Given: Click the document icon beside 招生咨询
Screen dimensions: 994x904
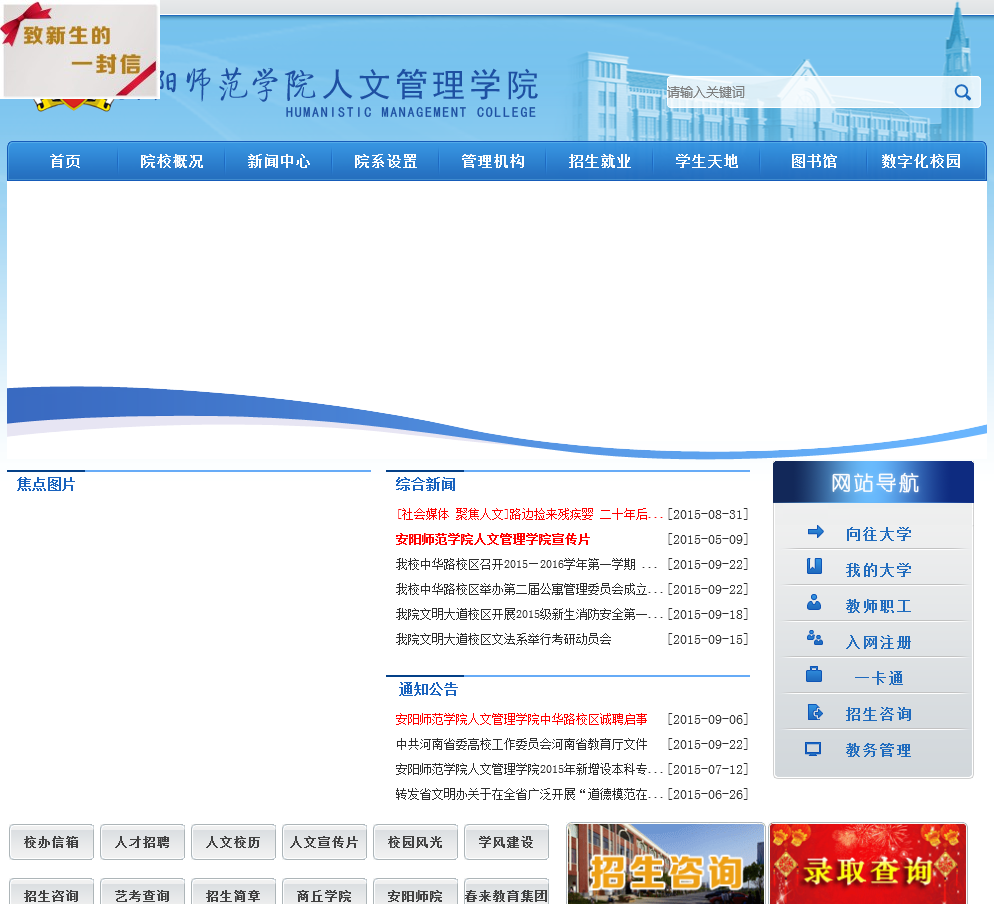Looking at the screenshot, I should [815, 713].
